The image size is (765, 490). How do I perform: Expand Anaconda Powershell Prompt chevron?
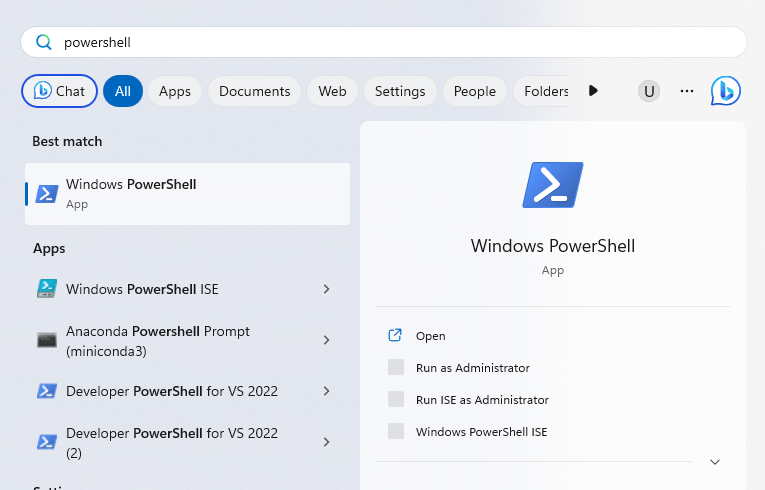coord(326,340)
